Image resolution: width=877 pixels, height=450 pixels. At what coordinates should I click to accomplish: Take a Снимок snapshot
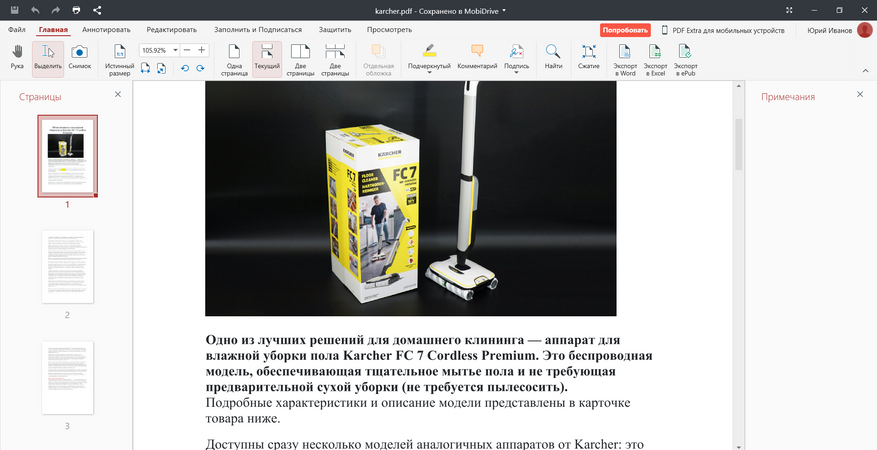(x=79, y=58)
